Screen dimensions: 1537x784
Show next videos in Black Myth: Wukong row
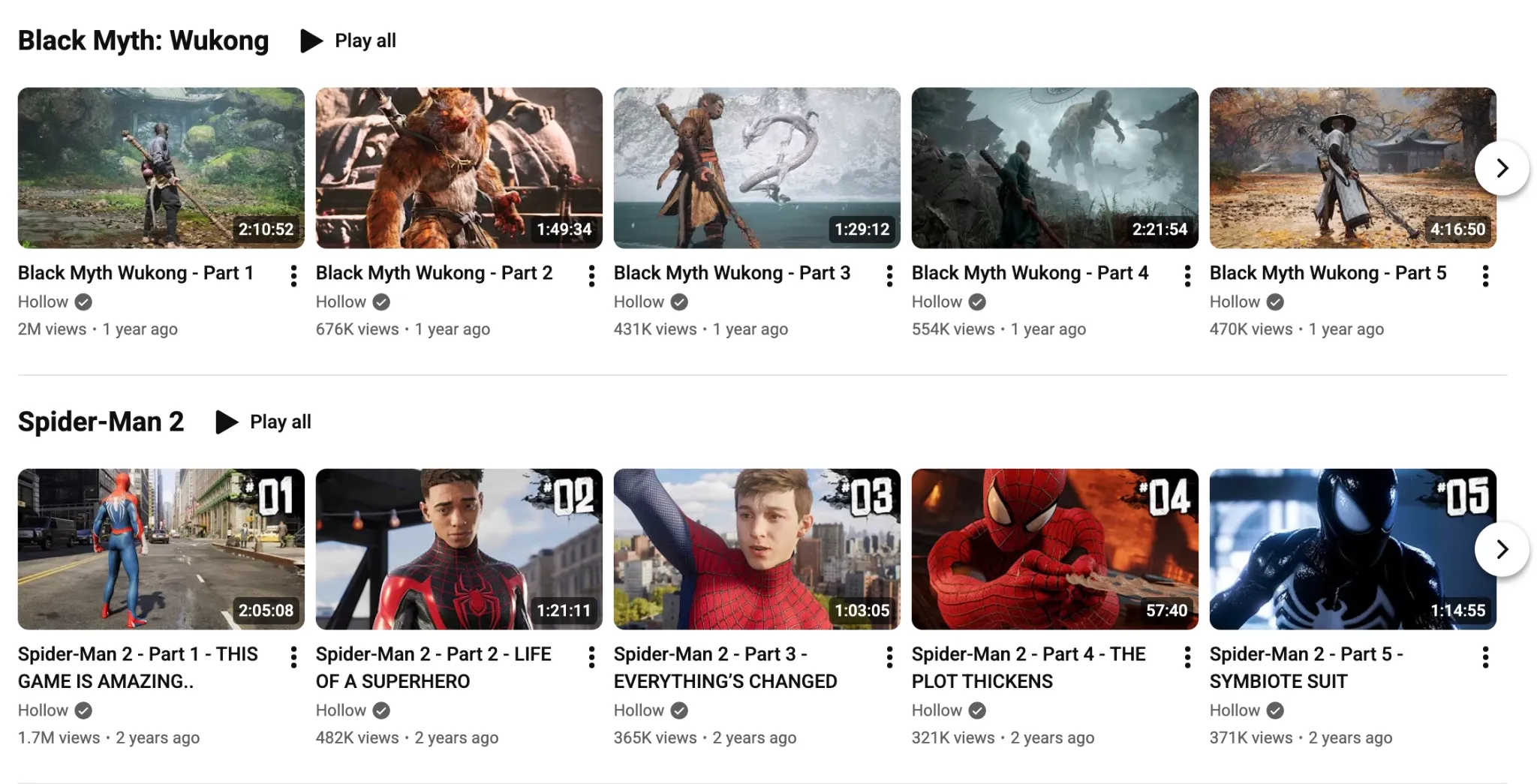pyautogui.click(x=1502, y=168)
